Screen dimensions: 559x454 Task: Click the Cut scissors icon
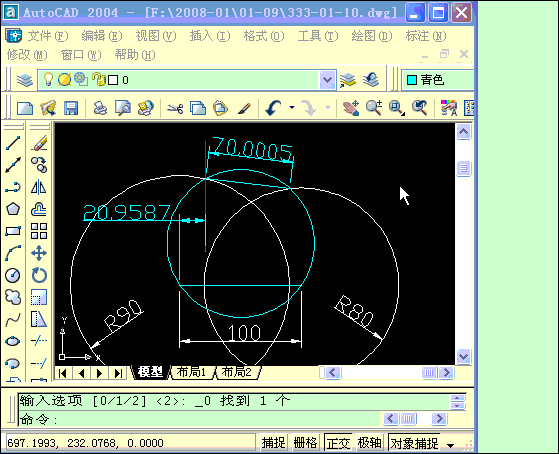[x=175, y=108]
